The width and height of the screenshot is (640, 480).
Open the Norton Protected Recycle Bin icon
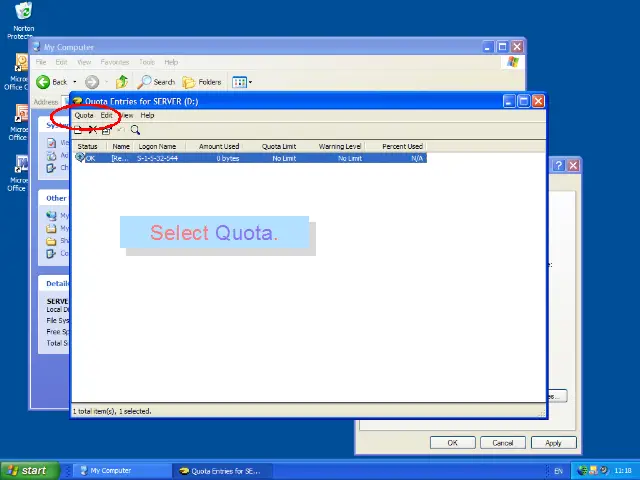coord(22,12)
